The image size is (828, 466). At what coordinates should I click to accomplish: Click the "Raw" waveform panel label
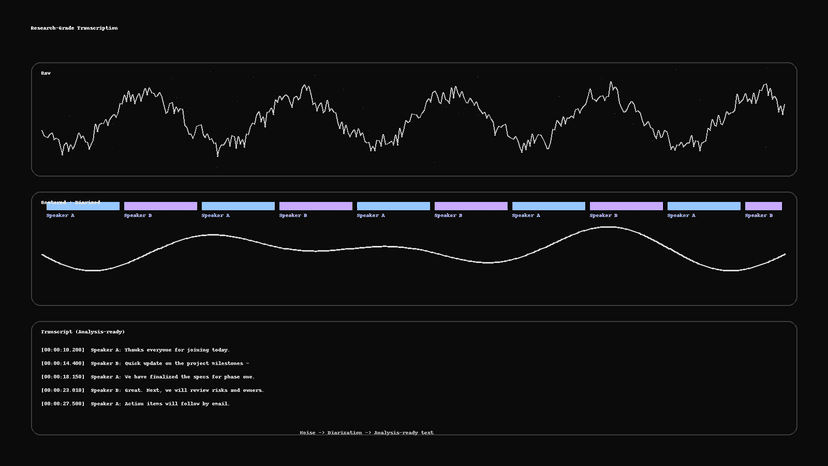coord(46,73)
